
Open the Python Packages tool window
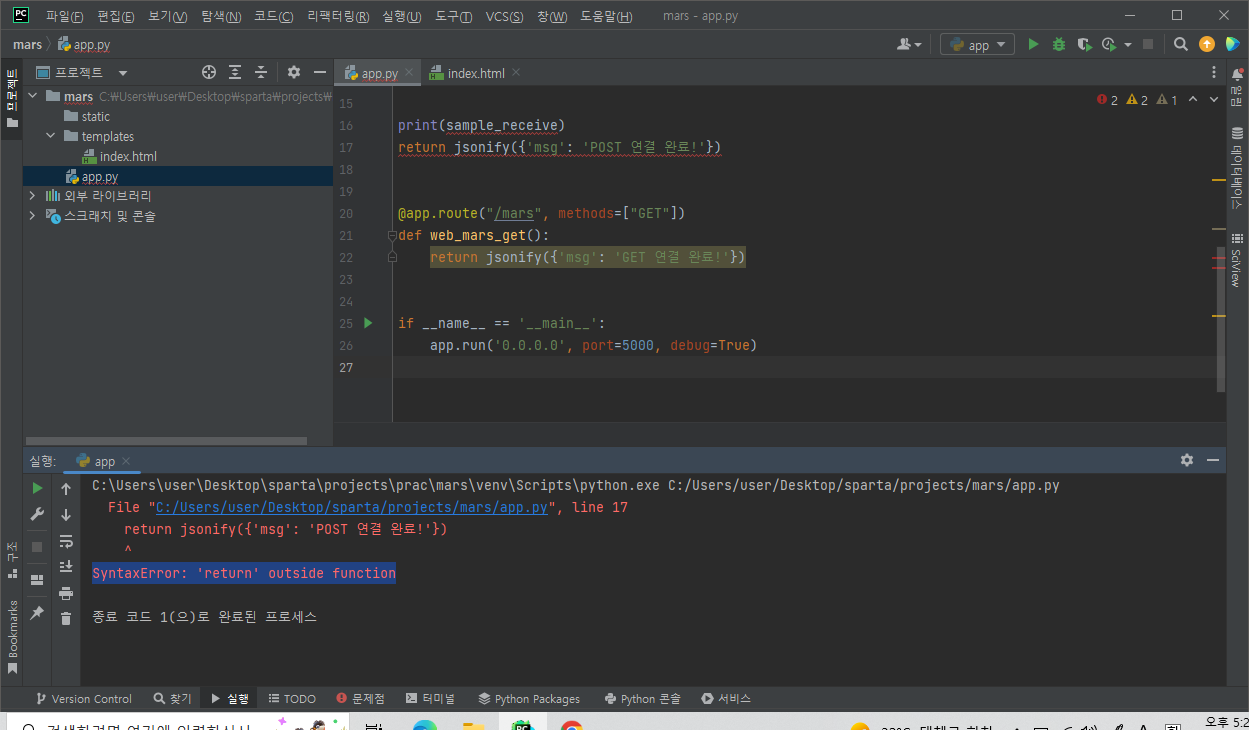[529, 699]
